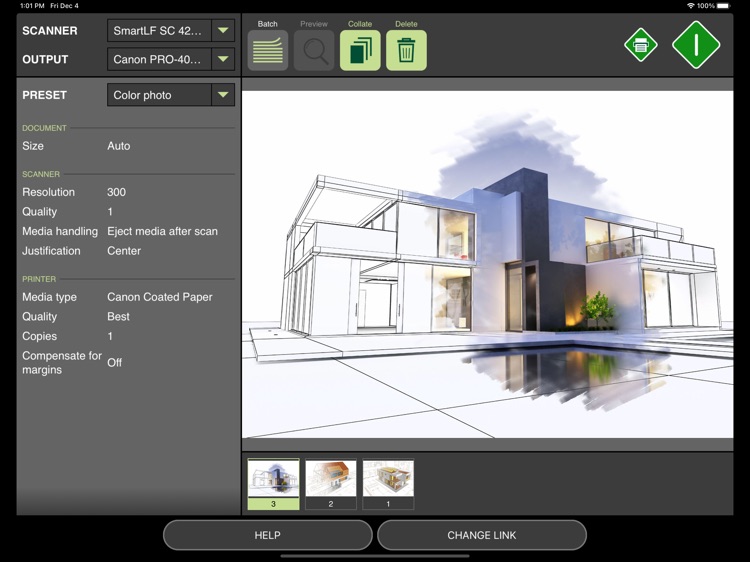
Task: Click the large green start scan diamond
Action: pos(696,44)
